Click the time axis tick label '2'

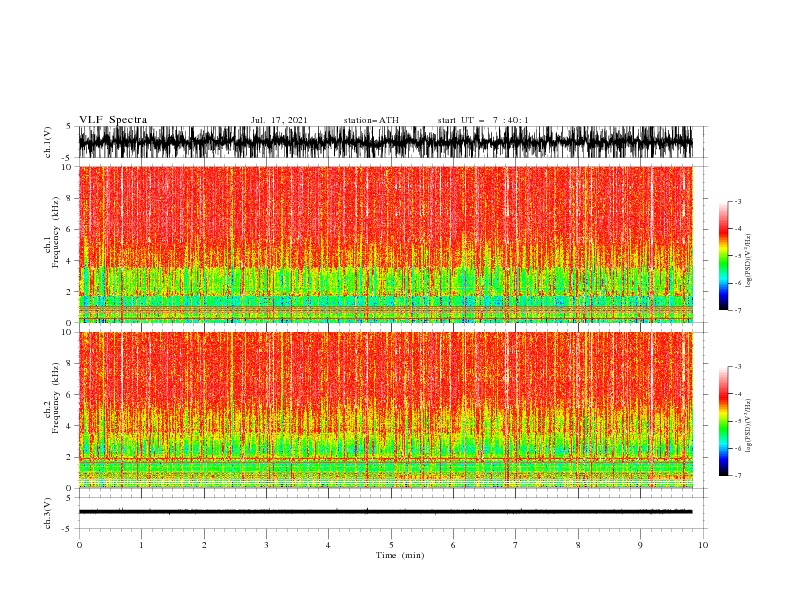click(204, 545)
